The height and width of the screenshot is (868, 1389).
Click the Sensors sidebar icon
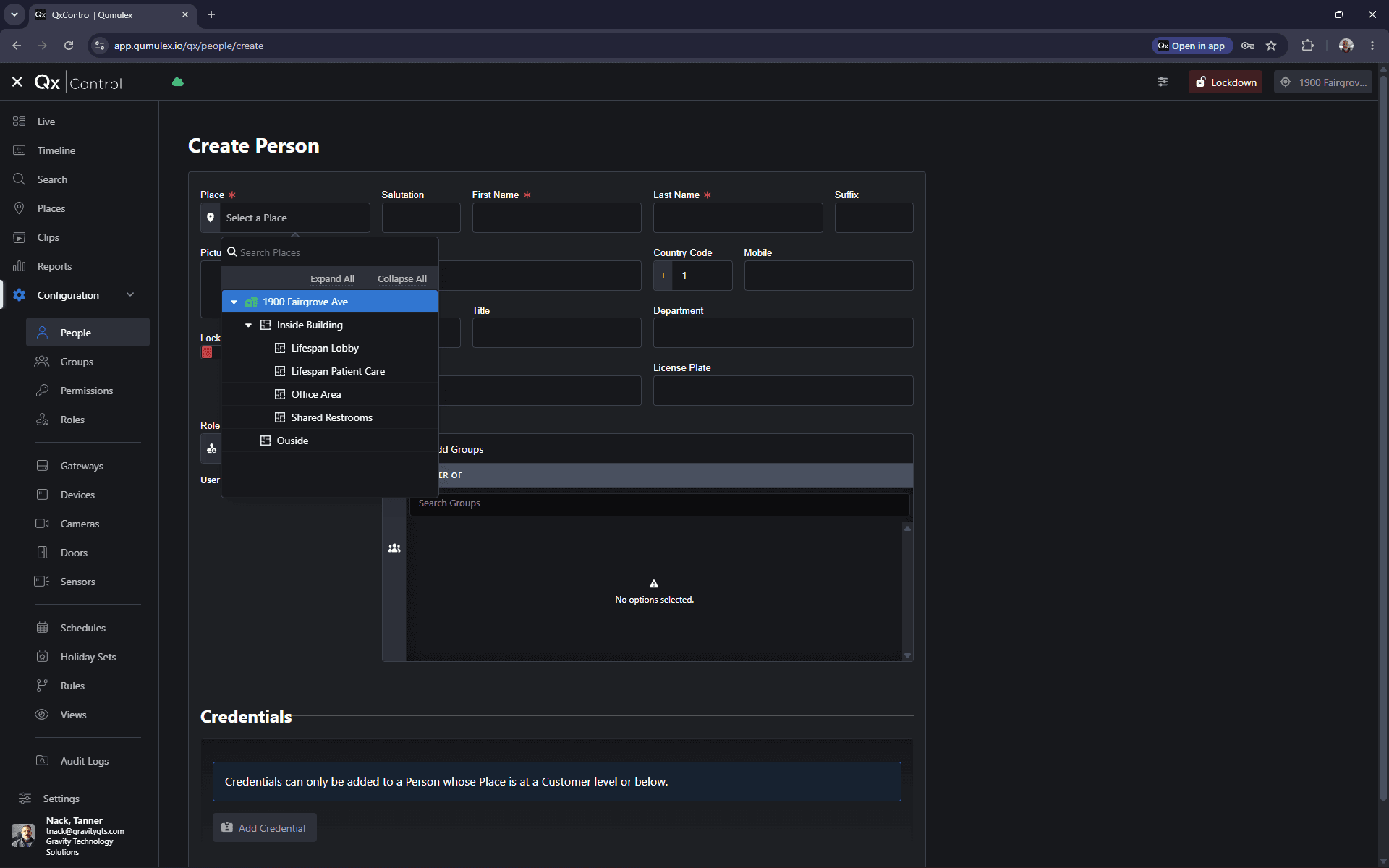point(42,582)
